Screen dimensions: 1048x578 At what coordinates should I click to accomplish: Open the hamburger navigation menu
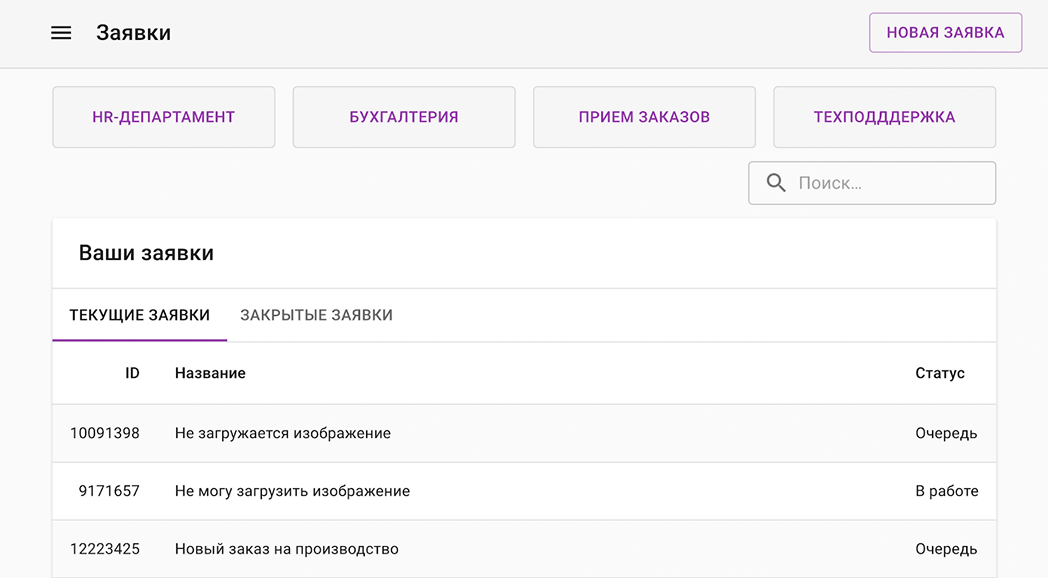click(x=61, y=33)
